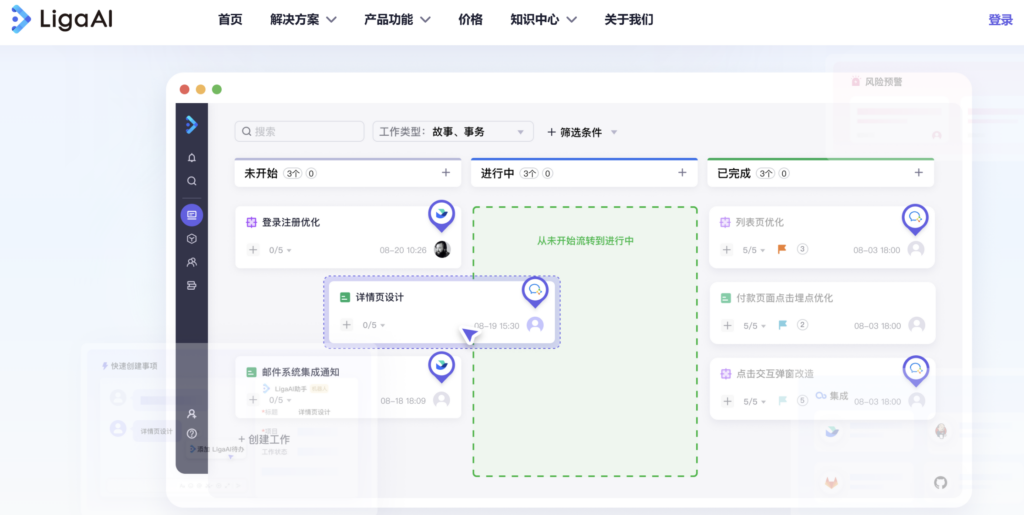Open the 关于我们 page
The height and width of the screenshot is (515, 1024).
tap(629, 20)
